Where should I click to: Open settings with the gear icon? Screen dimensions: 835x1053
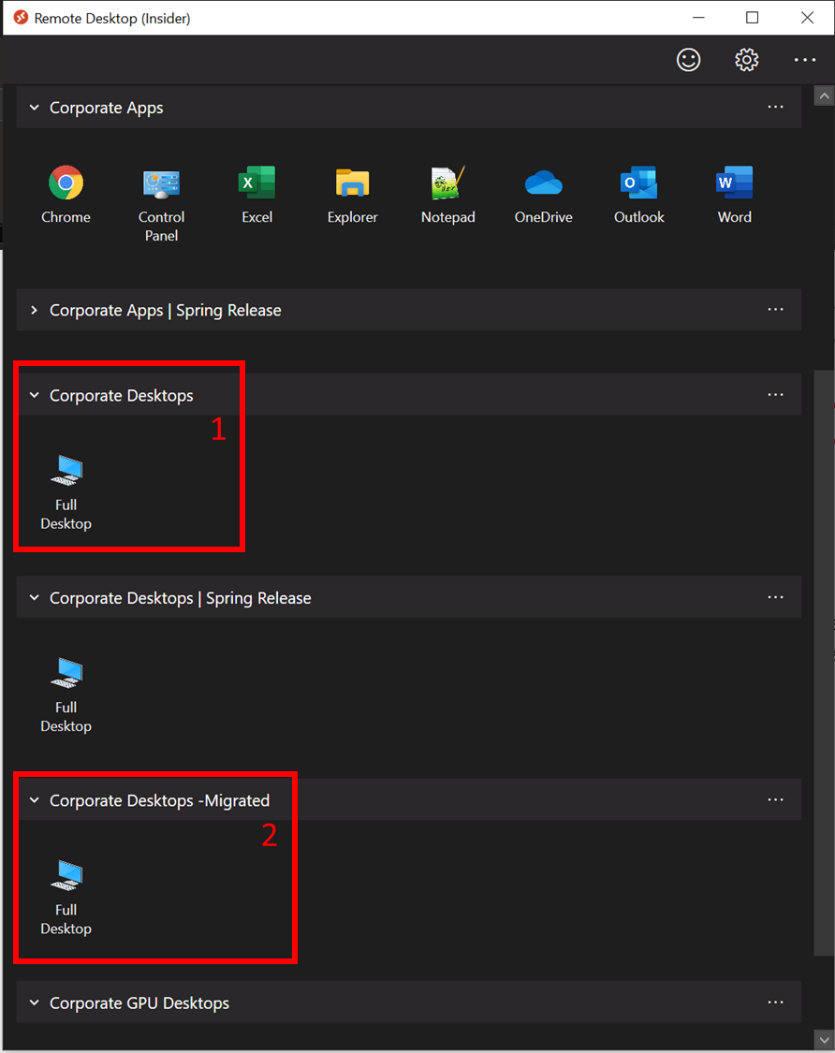[746, 60]
